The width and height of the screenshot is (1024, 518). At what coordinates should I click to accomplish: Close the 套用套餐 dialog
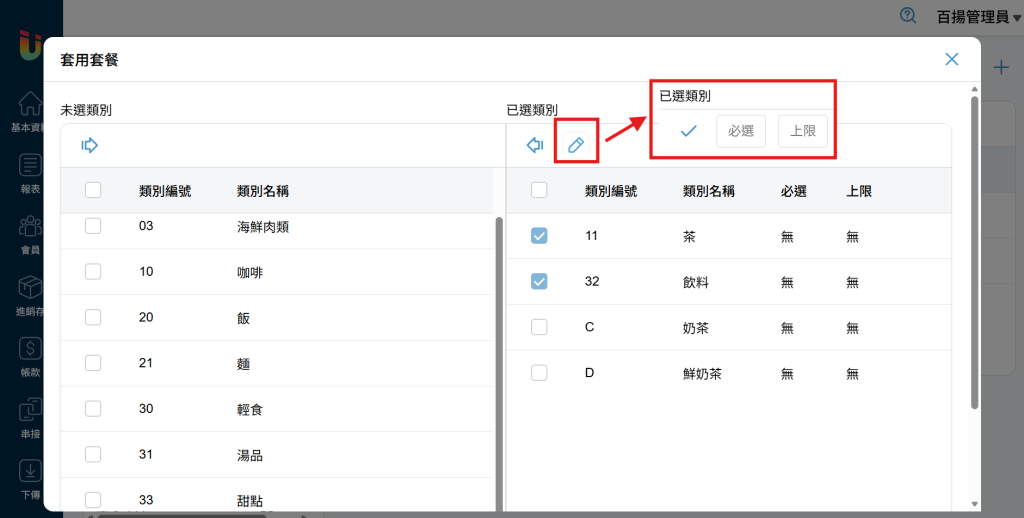(952, 59)
